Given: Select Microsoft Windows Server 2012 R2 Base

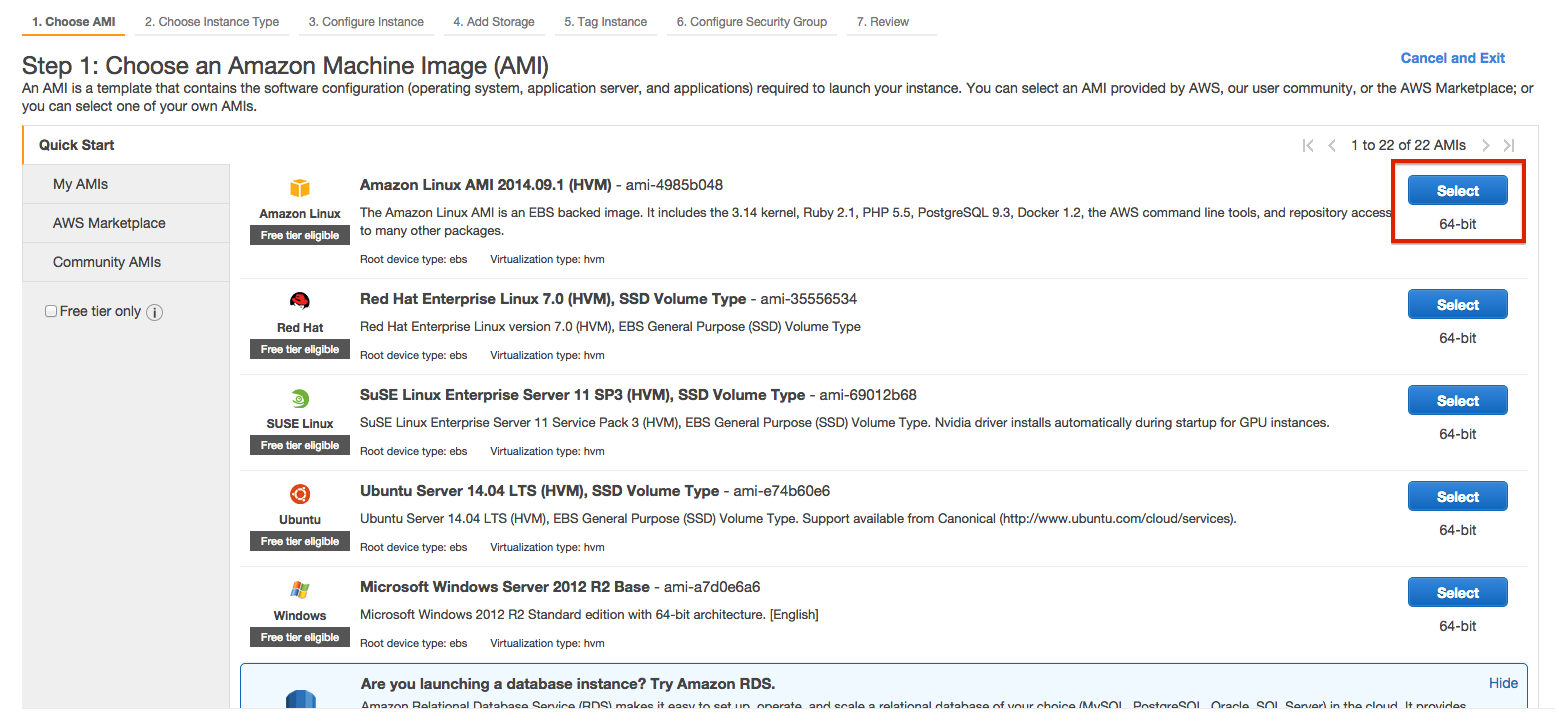Looking at the screenshot, I should (1457, 593).
